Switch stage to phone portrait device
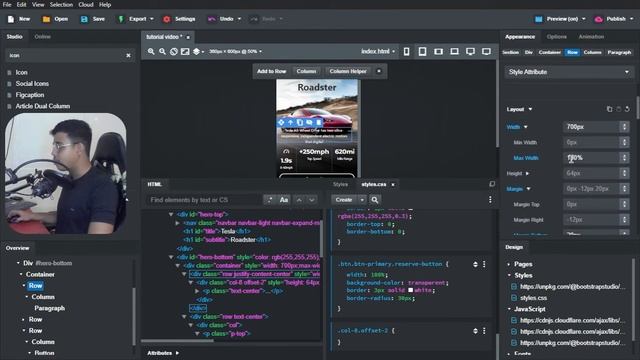Image resolution: width=640 pixels, height=360 pixels. pyautogui.click(x=407, y=51)
